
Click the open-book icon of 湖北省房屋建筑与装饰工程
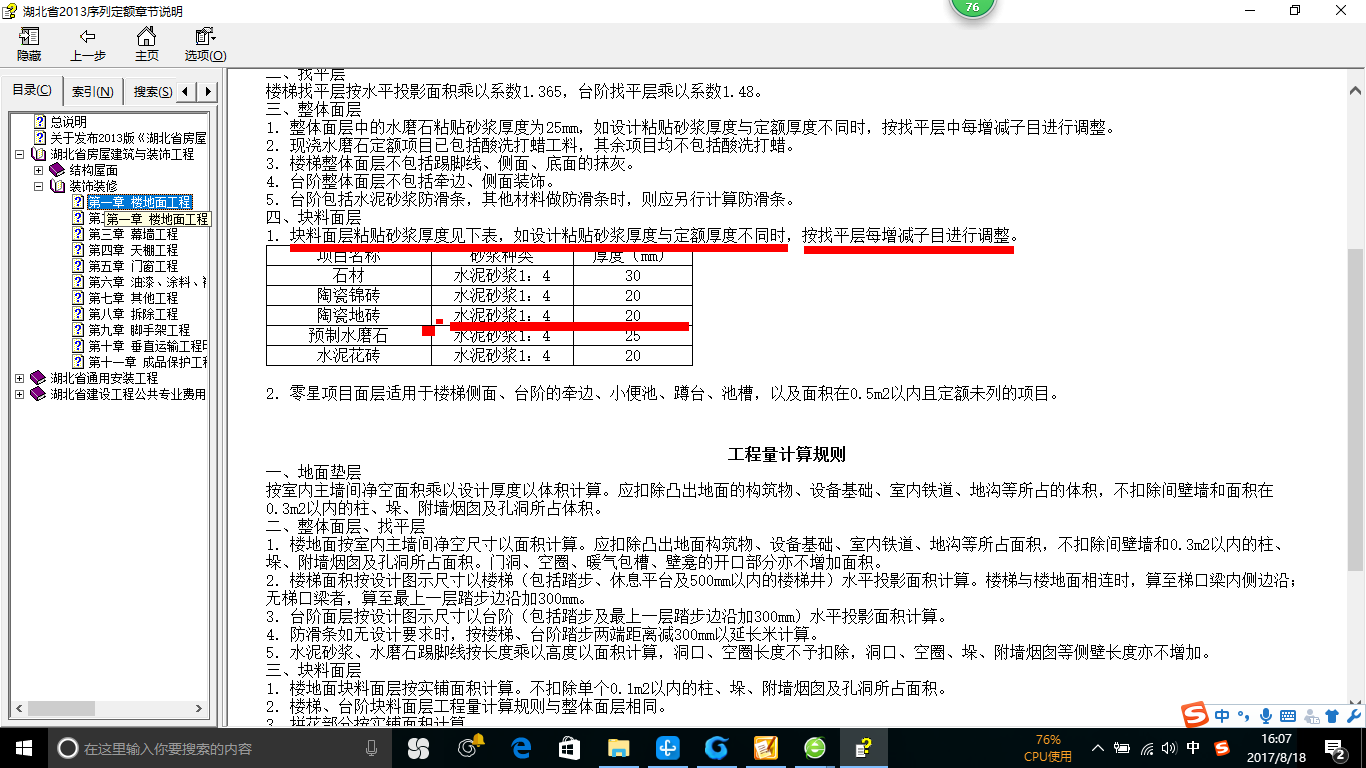tap(38, 154)
